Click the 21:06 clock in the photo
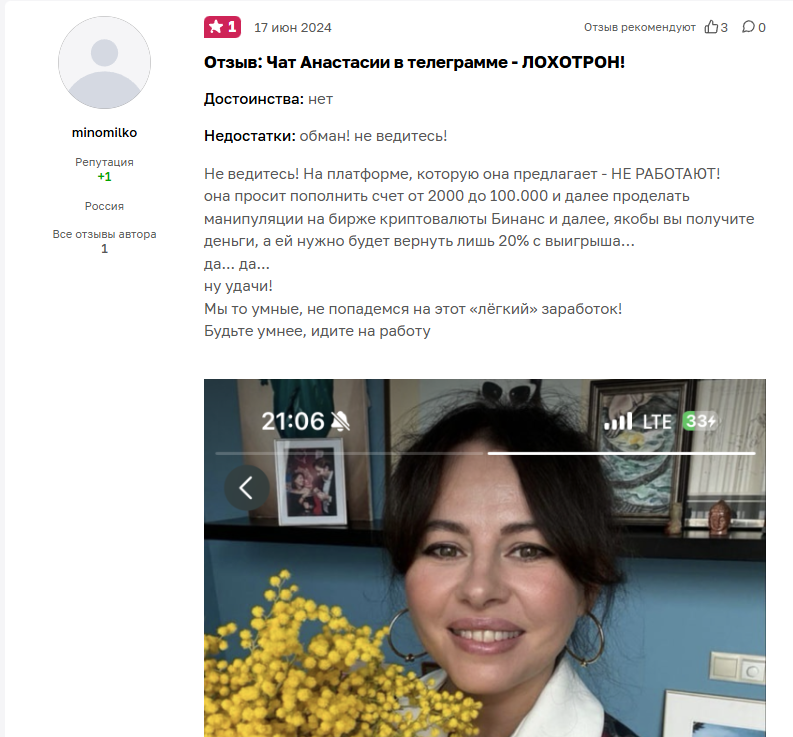The image size is (793, 737). click(x=293, y=421)
